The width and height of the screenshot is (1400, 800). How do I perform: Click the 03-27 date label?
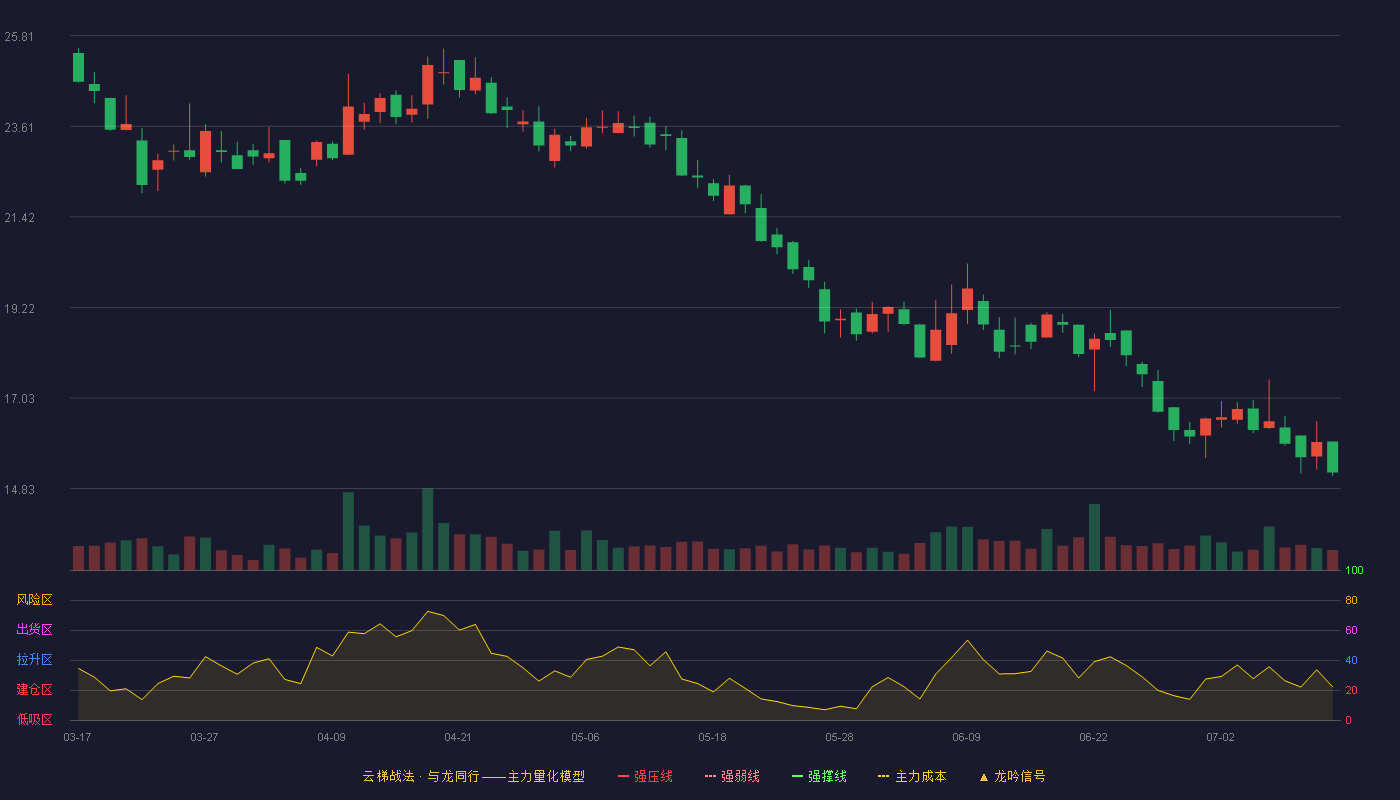point(204,737)
